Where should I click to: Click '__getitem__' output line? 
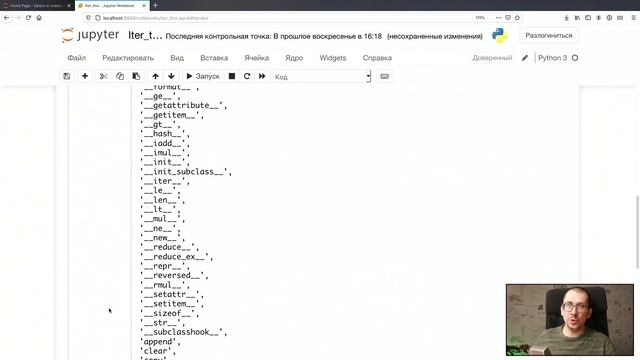[172, 115]
